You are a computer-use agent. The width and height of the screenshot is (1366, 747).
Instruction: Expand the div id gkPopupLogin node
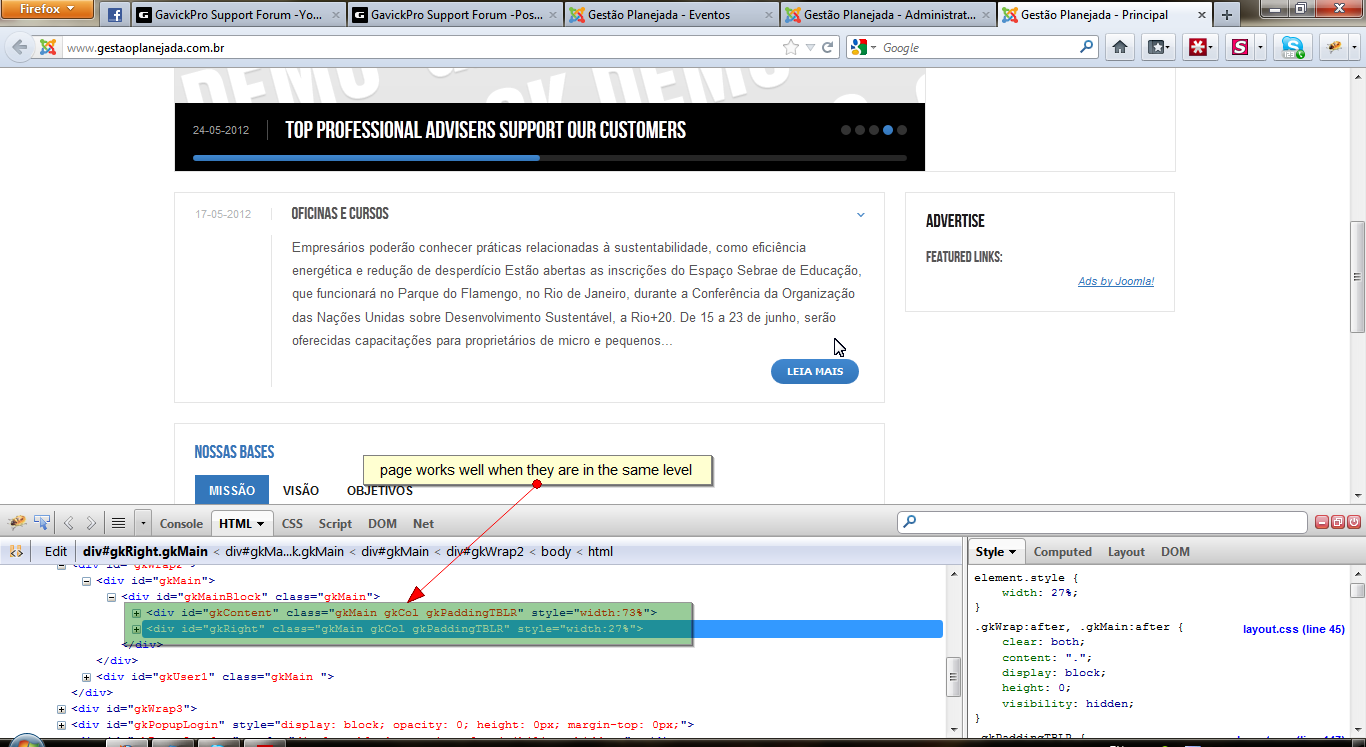point(61,725)
